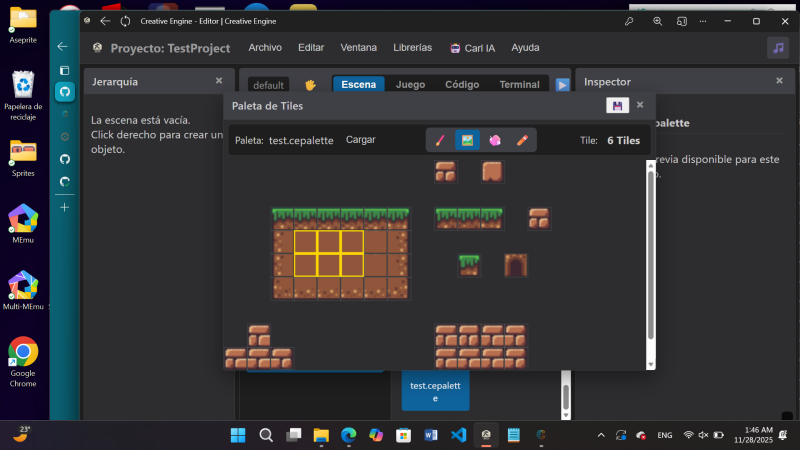800x450 pixels.
Task: Switch to the Juego tab
Action: point(410,85)
